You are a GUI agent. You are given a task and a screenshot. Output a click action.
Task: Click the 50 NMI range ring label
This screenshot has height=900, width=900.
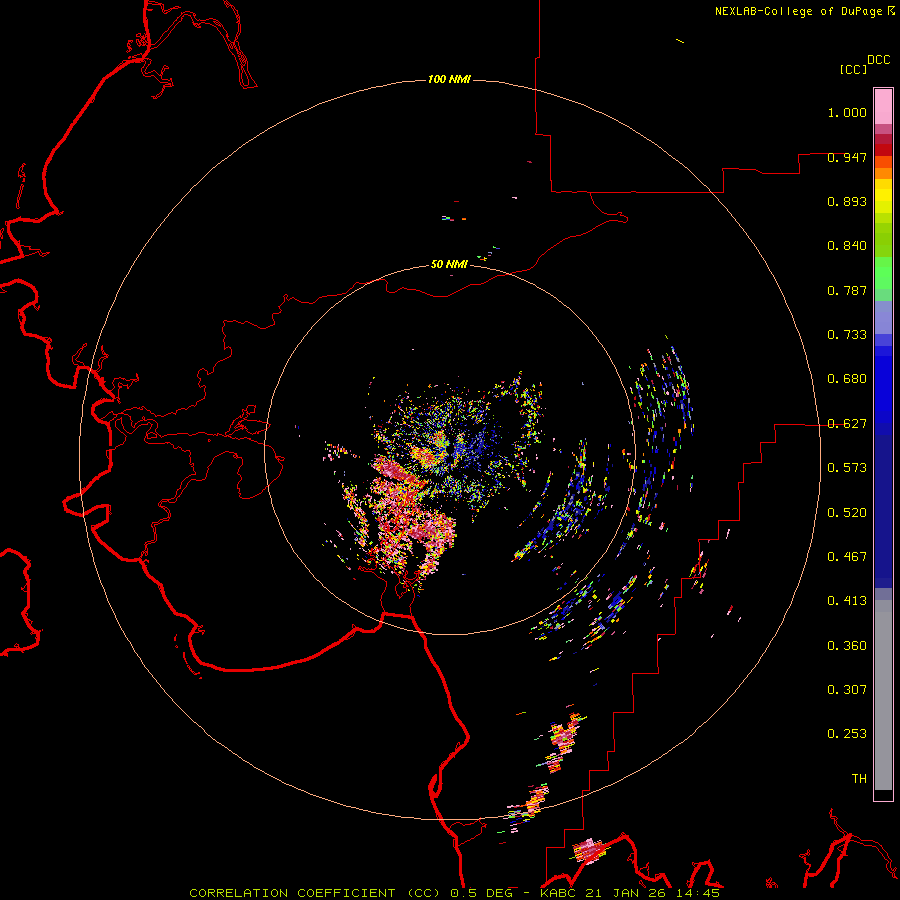coord(449,264)
